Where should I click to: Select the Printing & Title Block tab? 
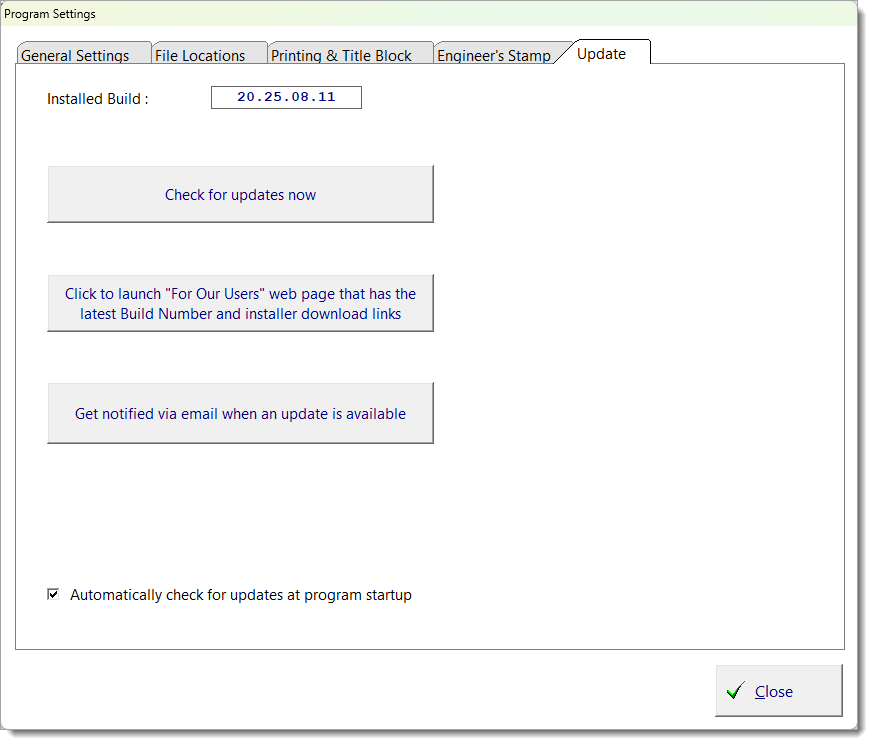[349, 55]
